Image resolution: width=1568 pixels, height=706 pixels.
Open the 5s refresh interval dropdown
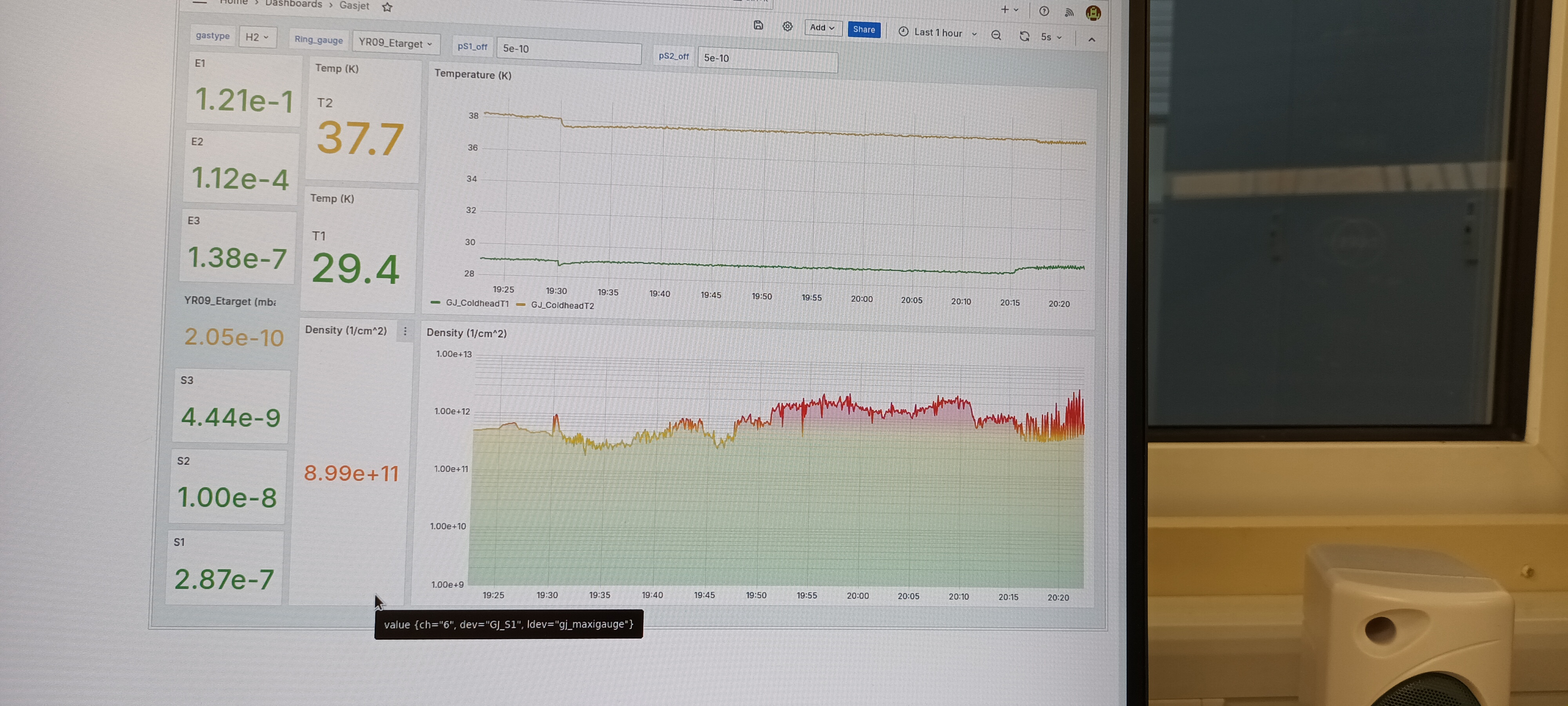[x=1051, y=37]
